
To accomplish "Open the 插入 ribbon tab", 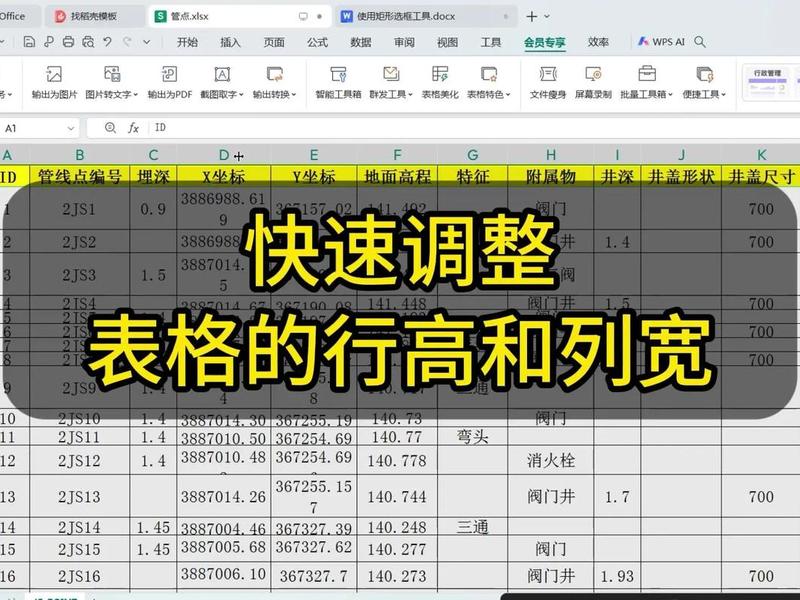I will pyautogui.click(x=230, y=42).
